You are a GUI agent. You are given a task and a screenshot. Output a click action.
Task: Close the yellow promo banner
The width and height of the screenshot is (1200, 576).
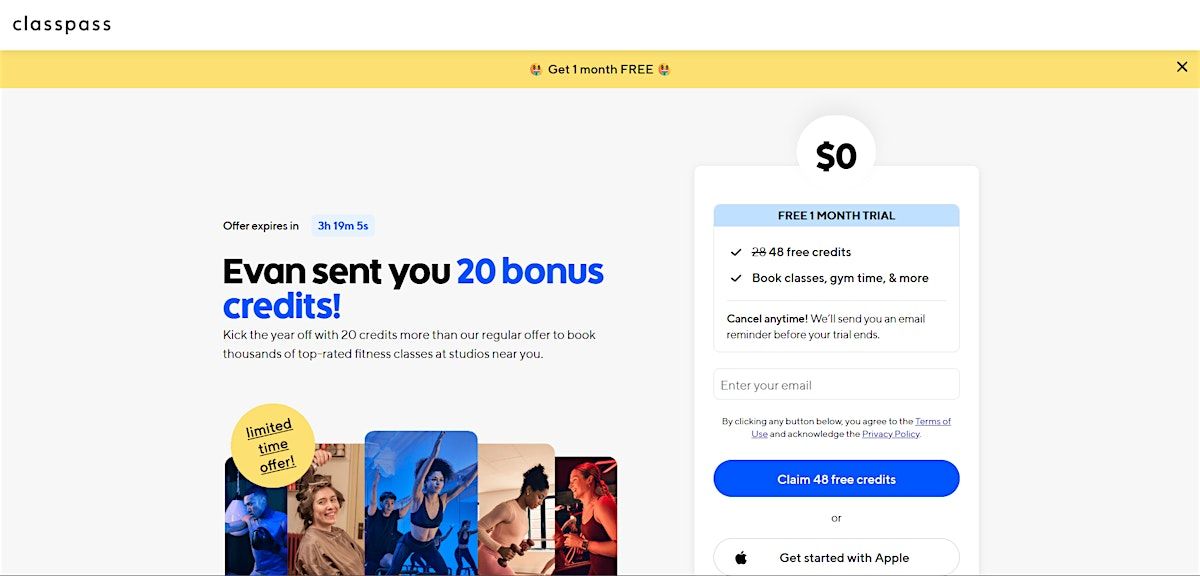[1182, 67]
